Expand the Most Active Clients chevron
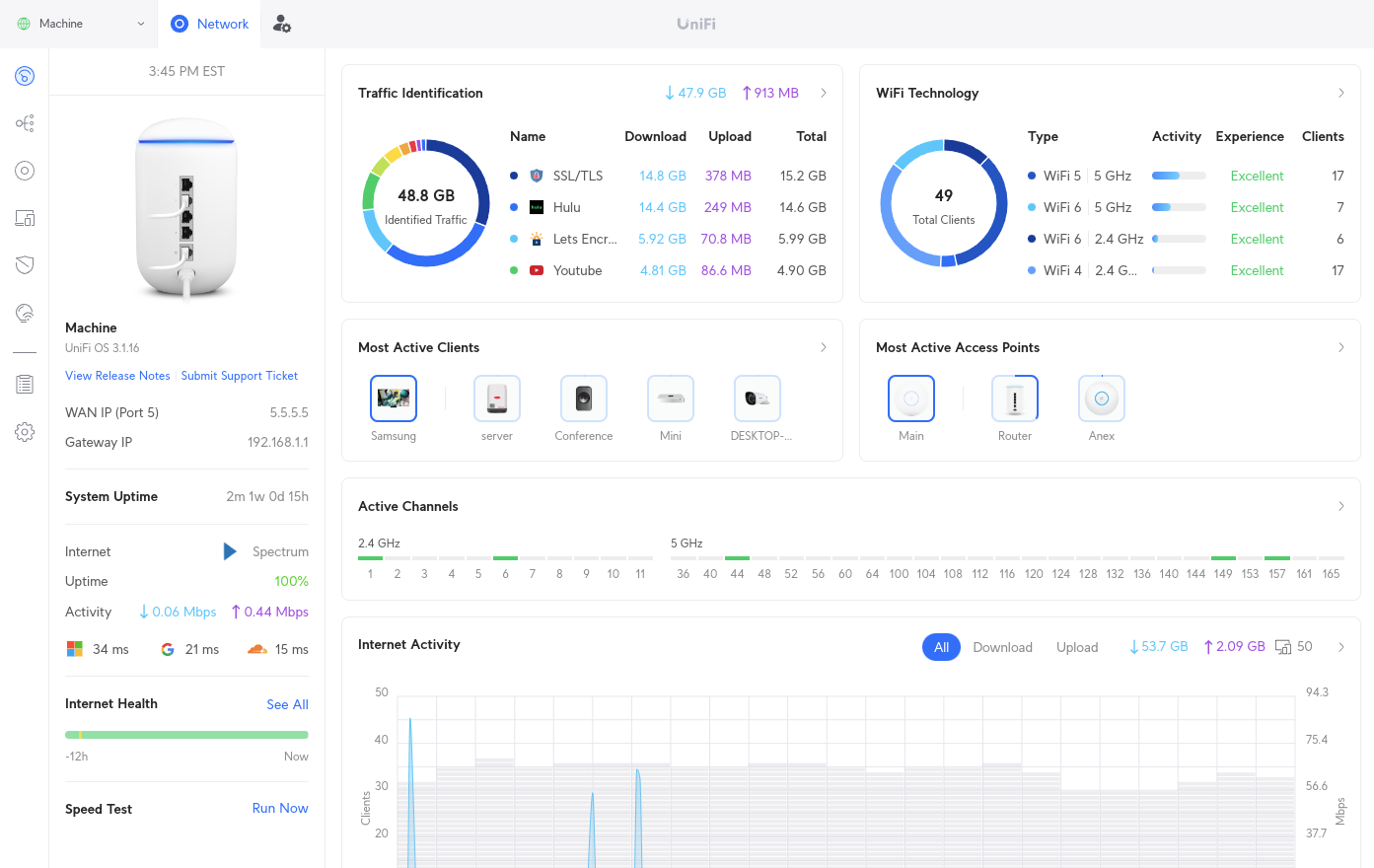 (824, 347)
